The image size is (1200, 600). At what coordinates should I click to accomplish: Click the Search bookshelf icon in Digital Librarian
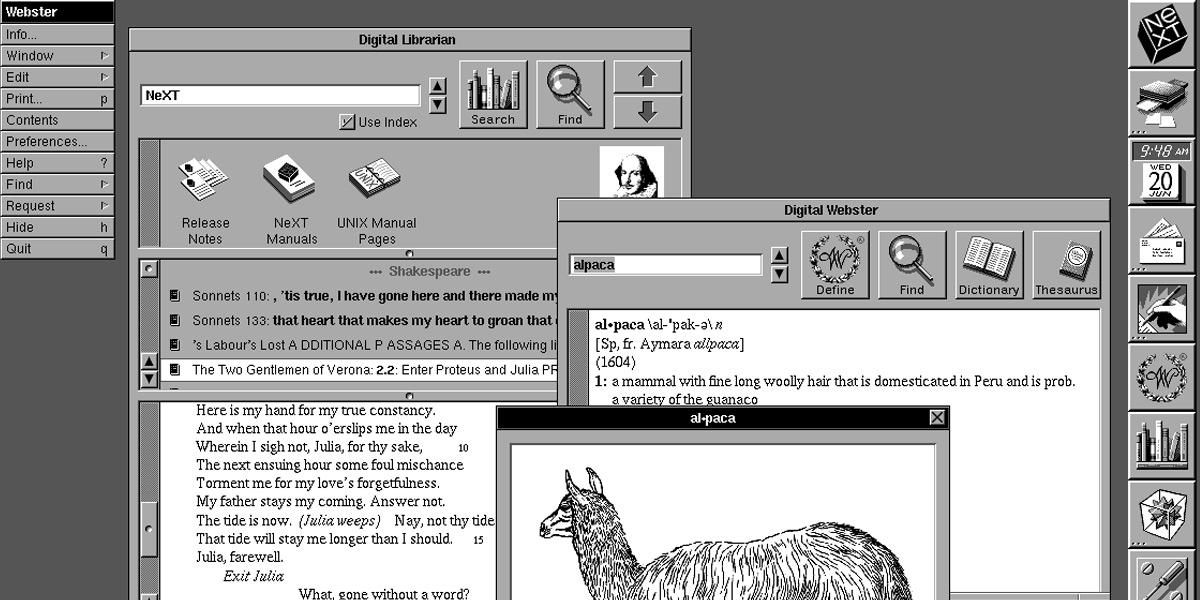493,95
